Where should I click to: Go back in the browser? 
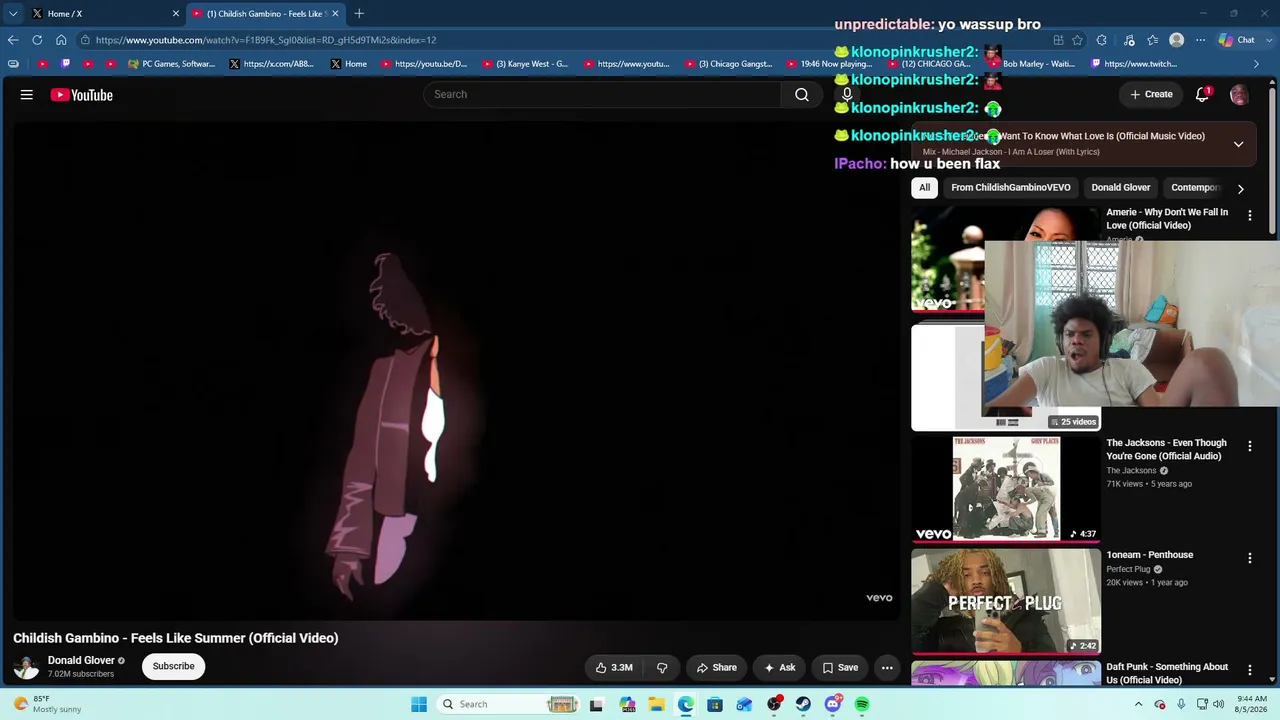tap(13, 40)
